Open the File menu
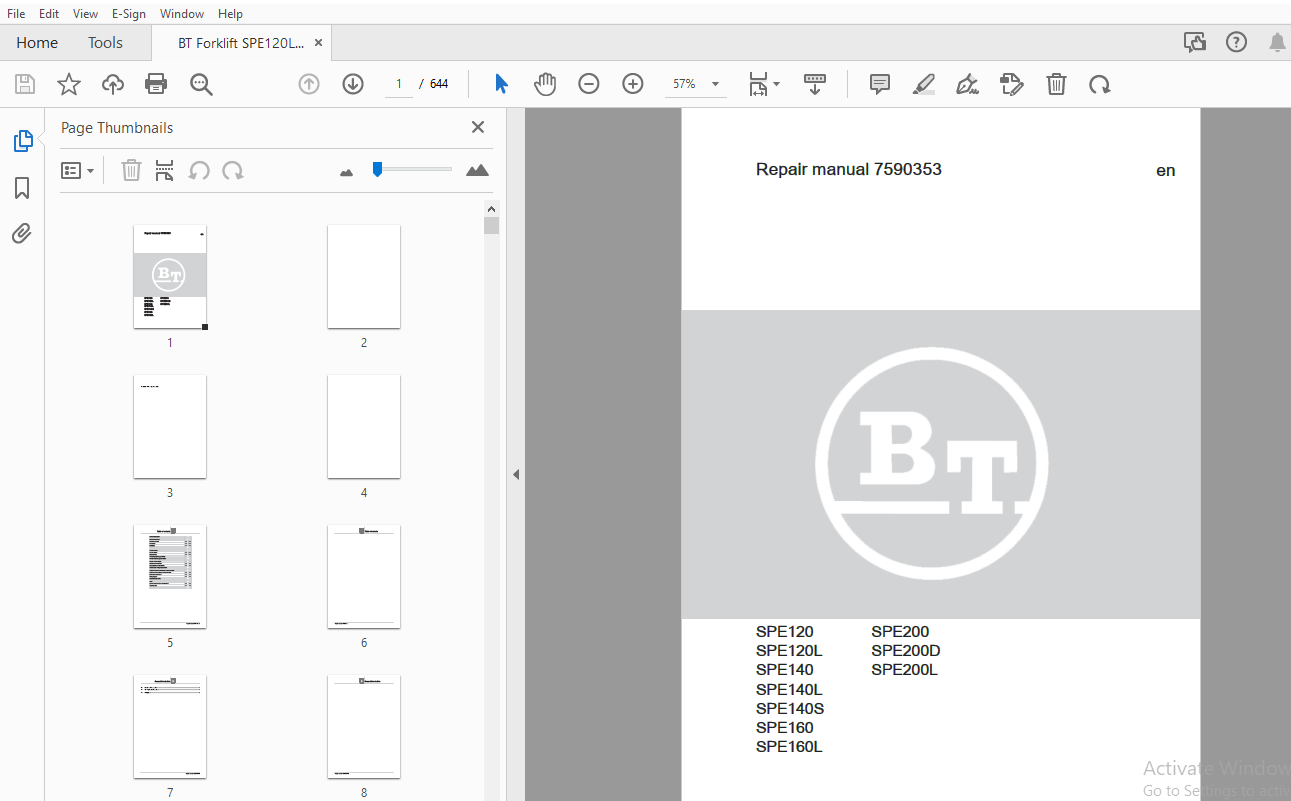The width and height of the screenshot is (1291, 801). pyautogui.click(x=16, y=14)
